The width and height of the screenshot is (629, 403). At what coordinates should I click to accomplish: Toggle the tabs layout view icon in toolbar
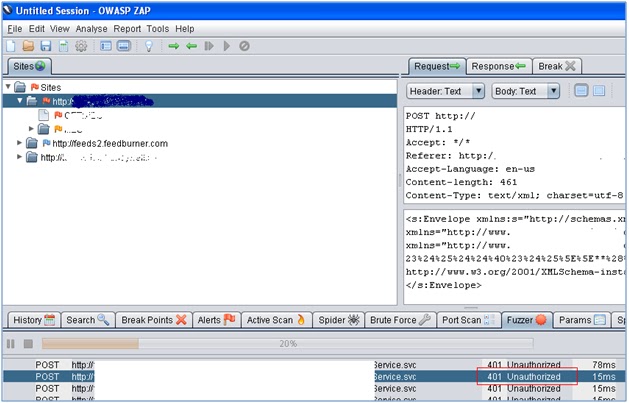click(106, 46)
